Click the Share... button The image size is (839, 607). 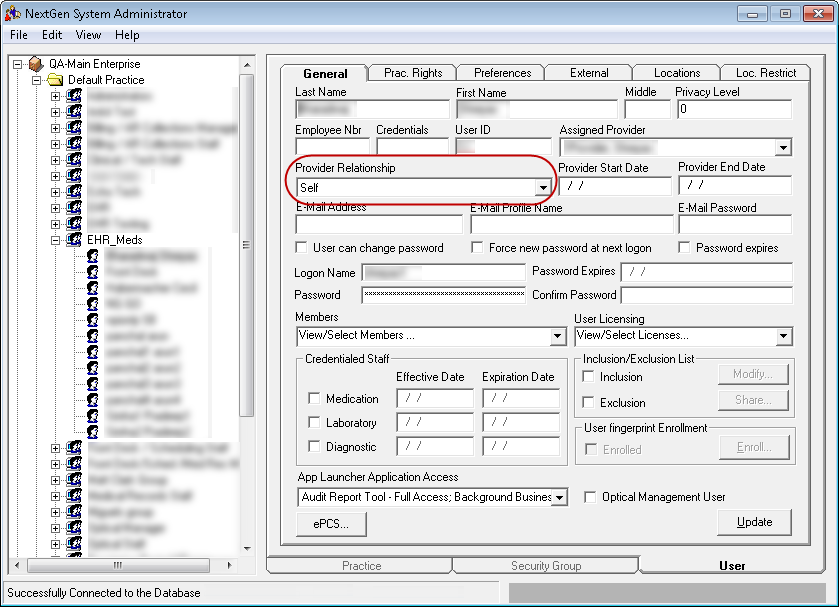pos(753,400)
